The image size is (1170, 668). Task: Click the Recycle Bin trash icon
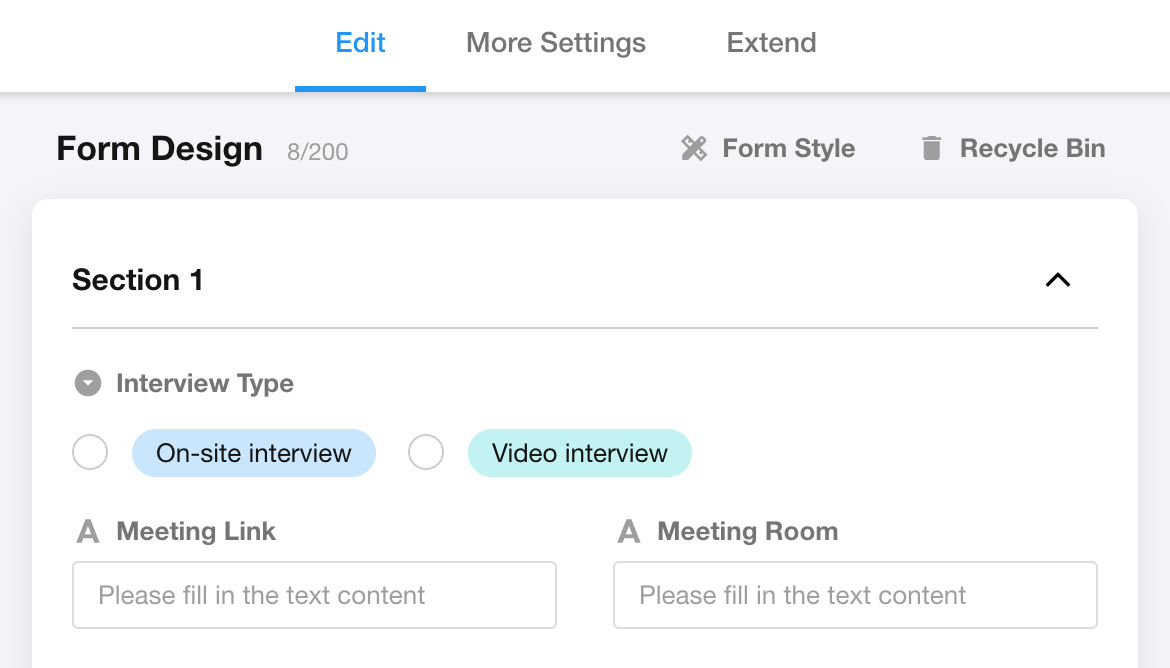point(931,149)
